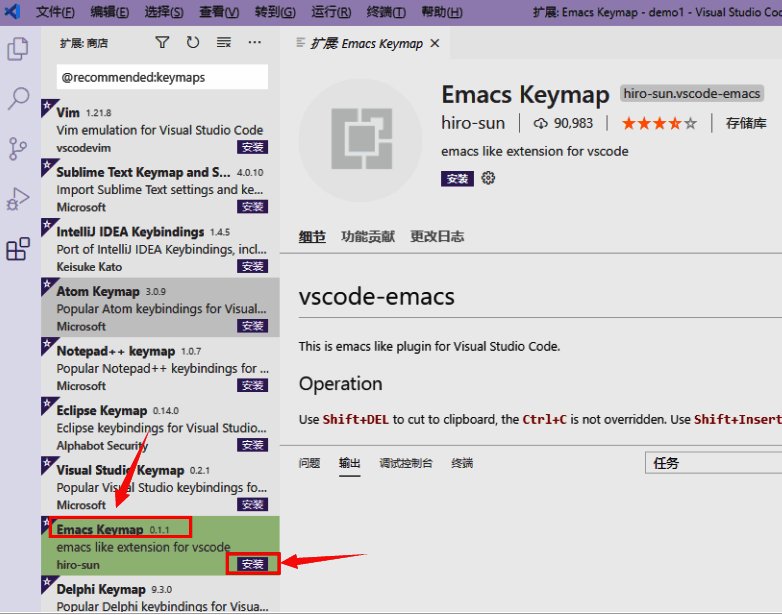782x615 pixels.
Task: Select the Atom Keymap entry
Action: (160, 307)
